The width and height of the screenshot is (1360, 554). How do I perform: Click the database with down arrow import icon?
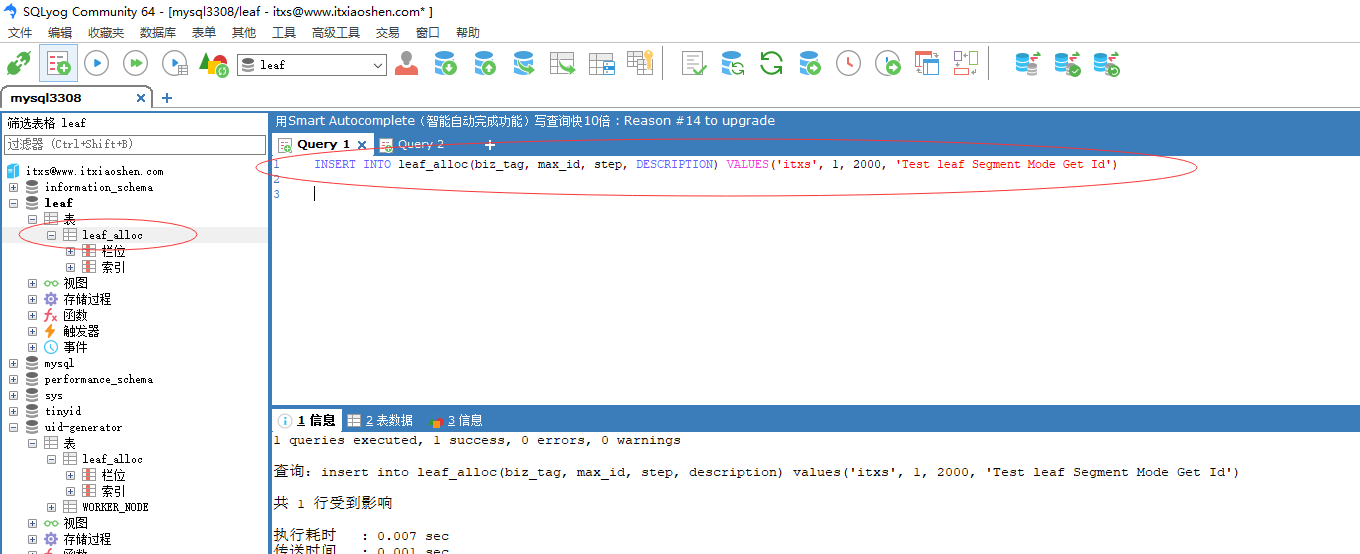(445, 64)
